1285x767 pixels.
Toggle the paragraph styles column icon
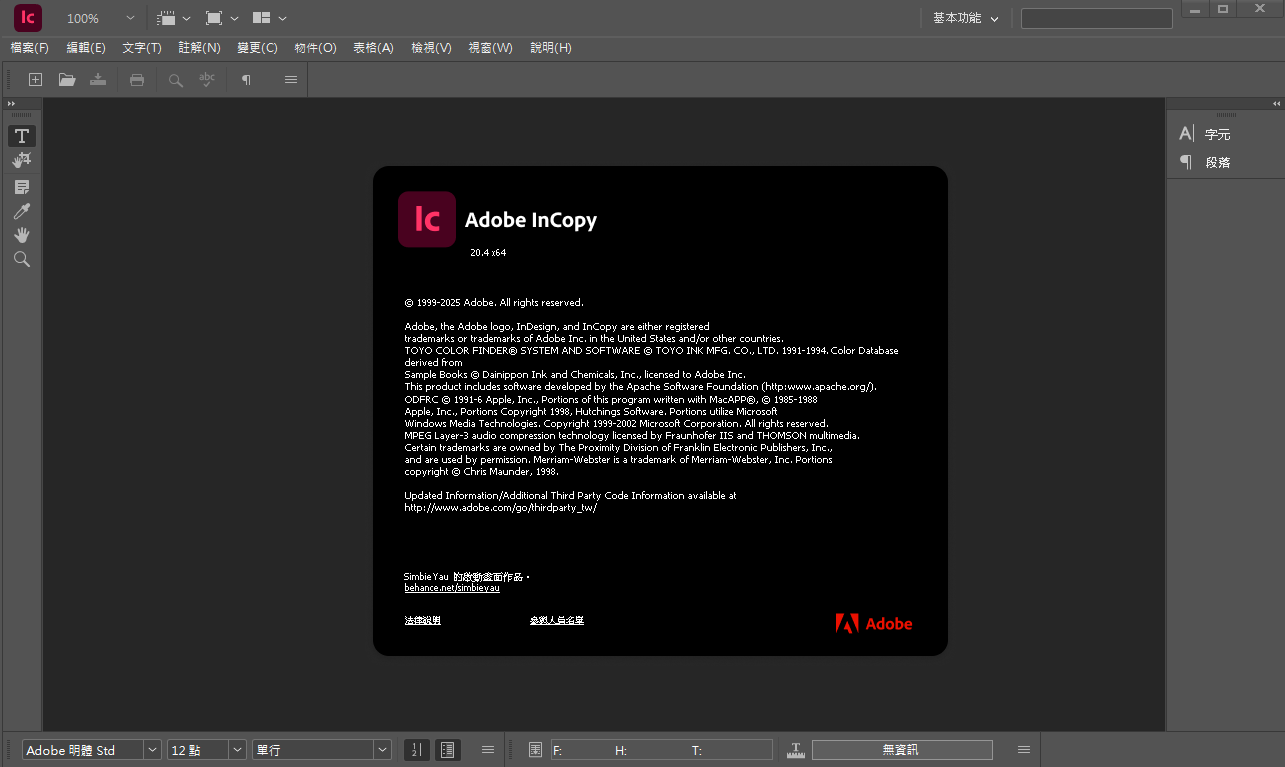tap(448, 750)
